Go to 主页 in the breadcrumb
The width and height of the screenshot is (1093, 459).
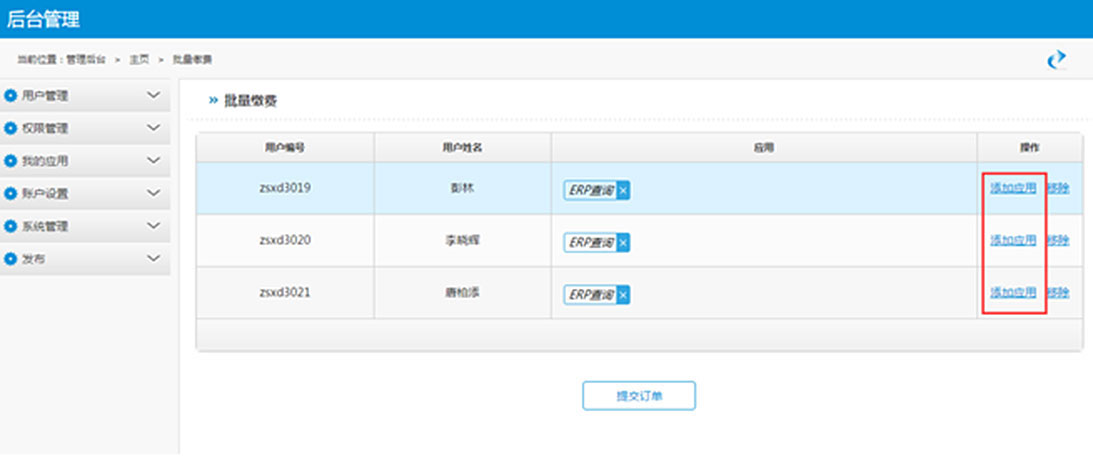(138, 60)
